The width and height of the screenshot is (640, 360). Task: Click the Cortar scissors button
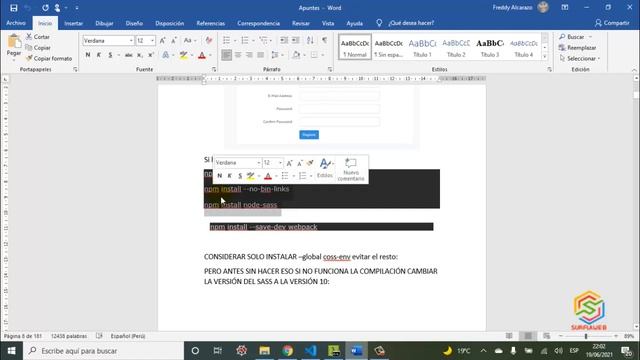click(x=38, y=37)
